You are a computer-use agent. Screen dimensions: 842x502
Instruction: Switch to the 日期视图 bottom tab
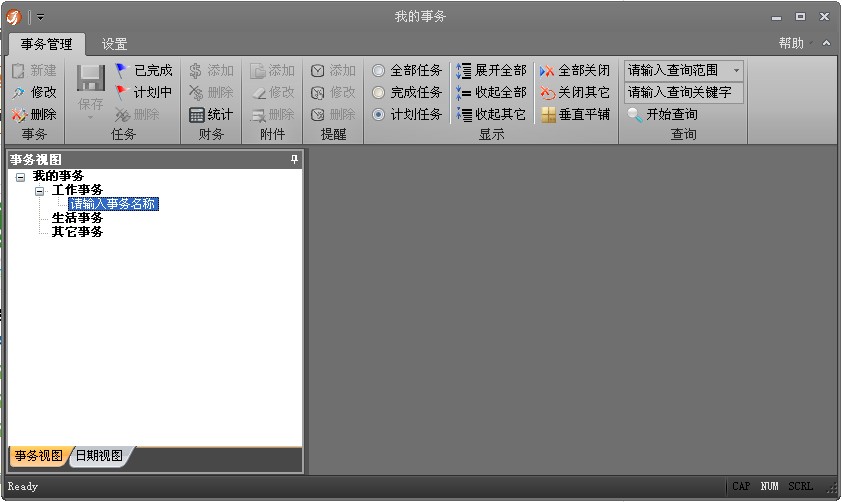click(99, 456)
